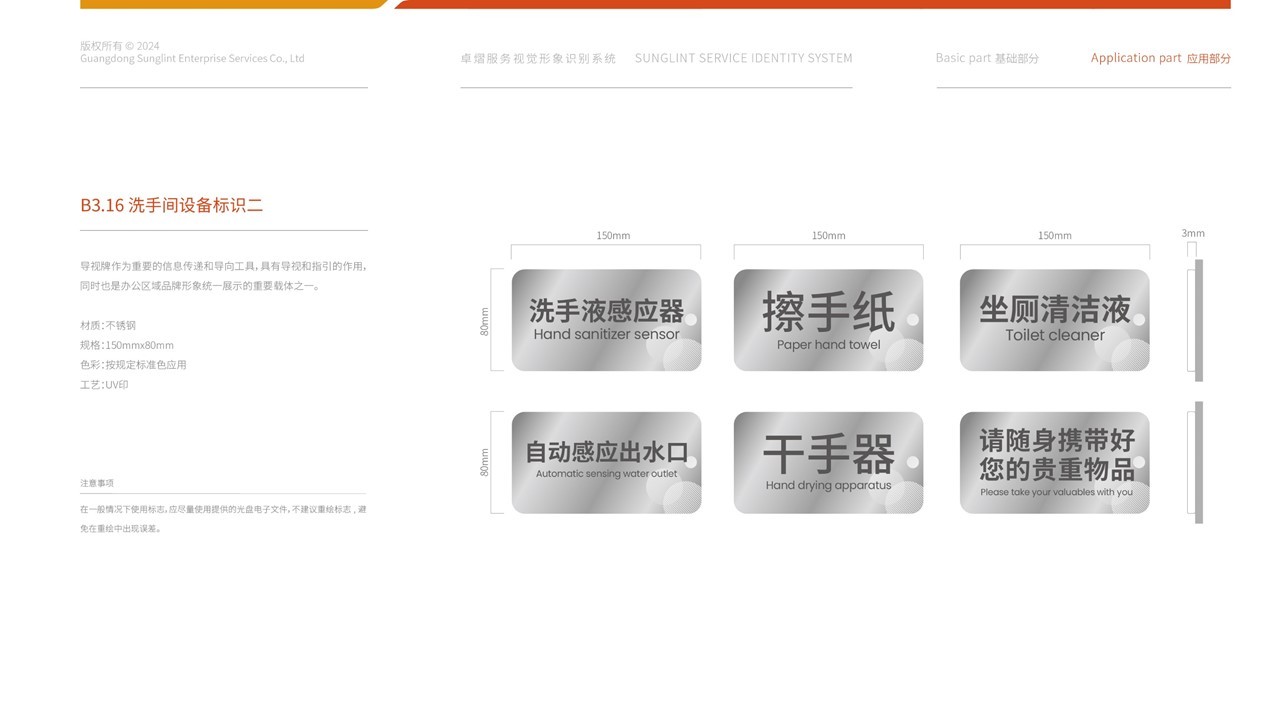Select the 80mm height dimension marker
The width and height of the screenshot is (1280, 720).
(x=485, y=318)
